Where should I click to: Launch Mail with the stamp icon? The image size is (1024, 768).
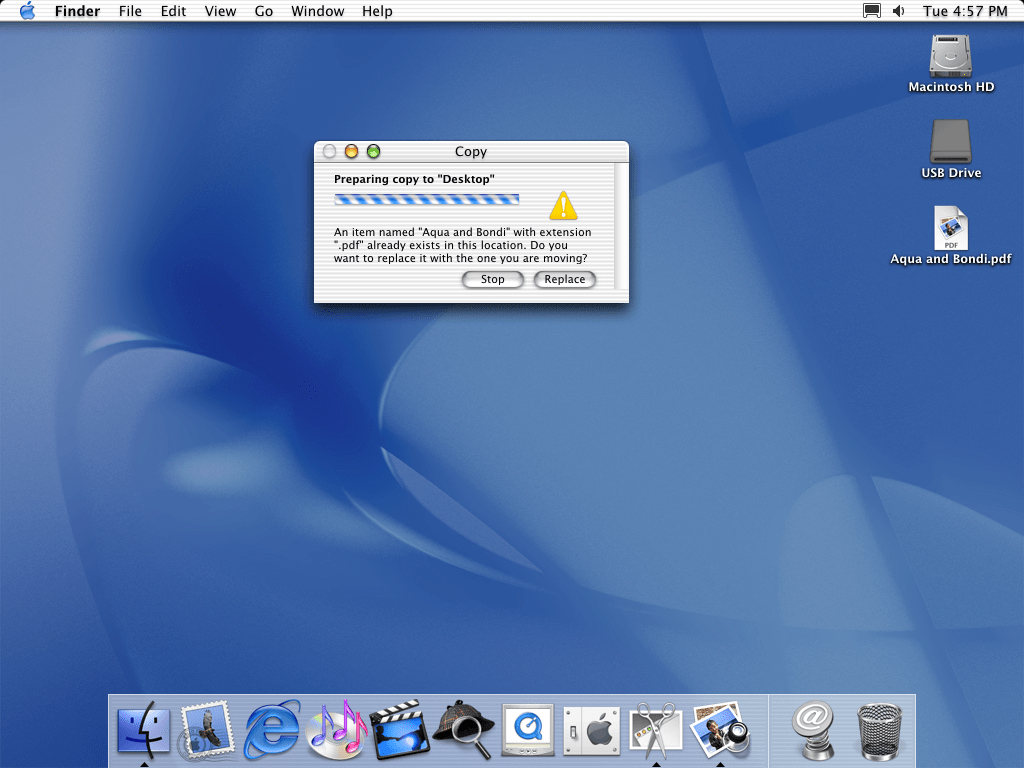[x=207, y=730]
